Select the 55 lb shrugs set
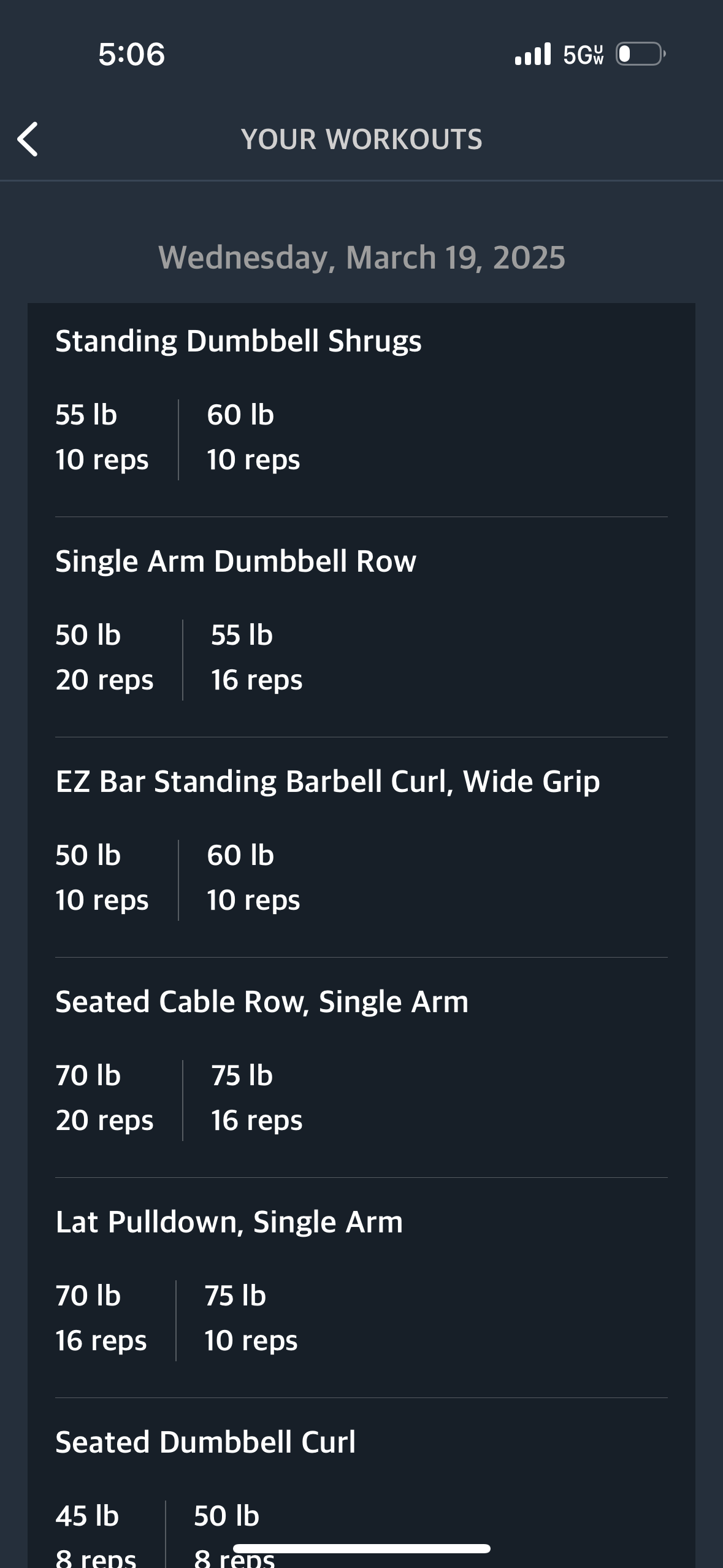Screen dimensions: 723x1568 pos(102,437)
